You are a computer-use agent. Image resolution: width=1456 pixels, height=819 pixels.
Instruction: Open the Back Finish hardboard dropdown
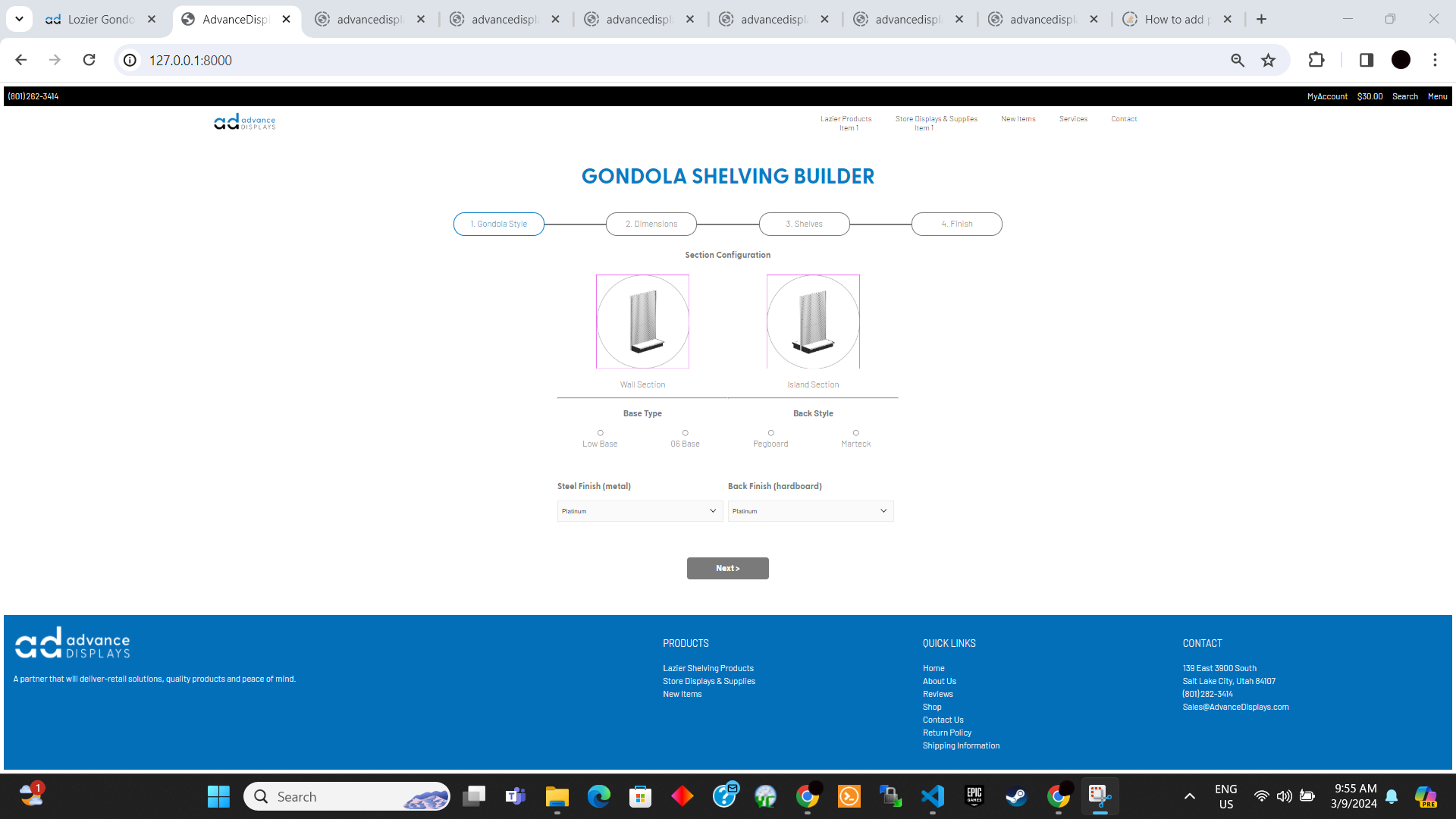pyautogui.click(x=810, y=510)
